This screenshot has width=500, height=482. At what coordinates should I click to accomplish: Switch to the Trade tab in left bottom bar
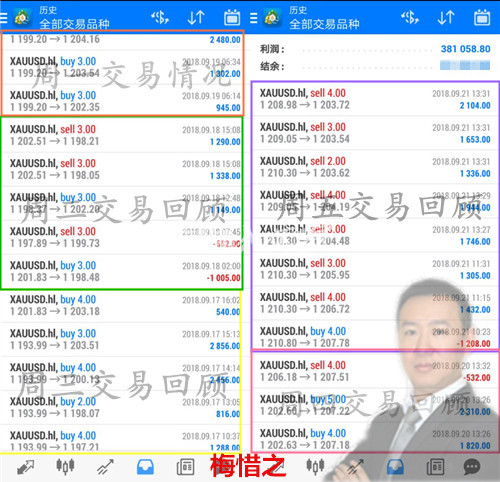coord(105,467)
